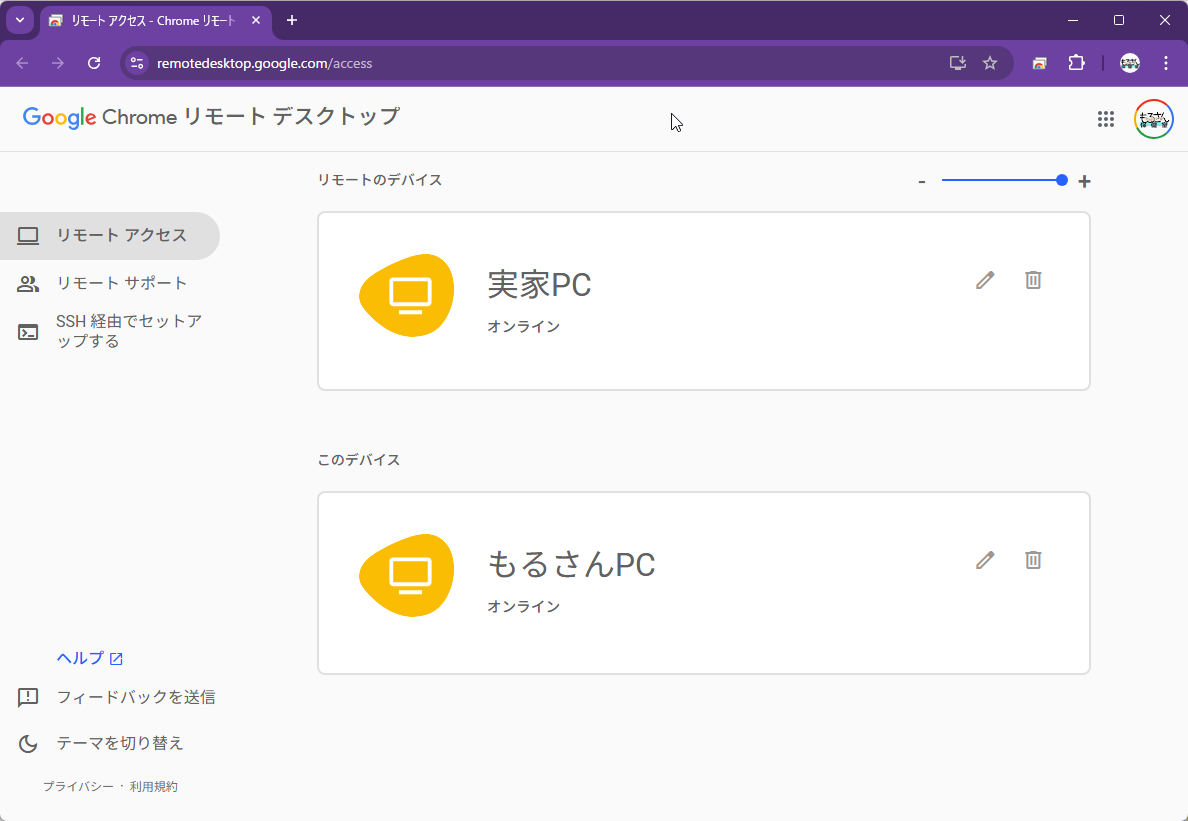Open the Chrome extensions puzzle icon
The width and height of the screenshot is (1188, 821).
click(1076, 63)
